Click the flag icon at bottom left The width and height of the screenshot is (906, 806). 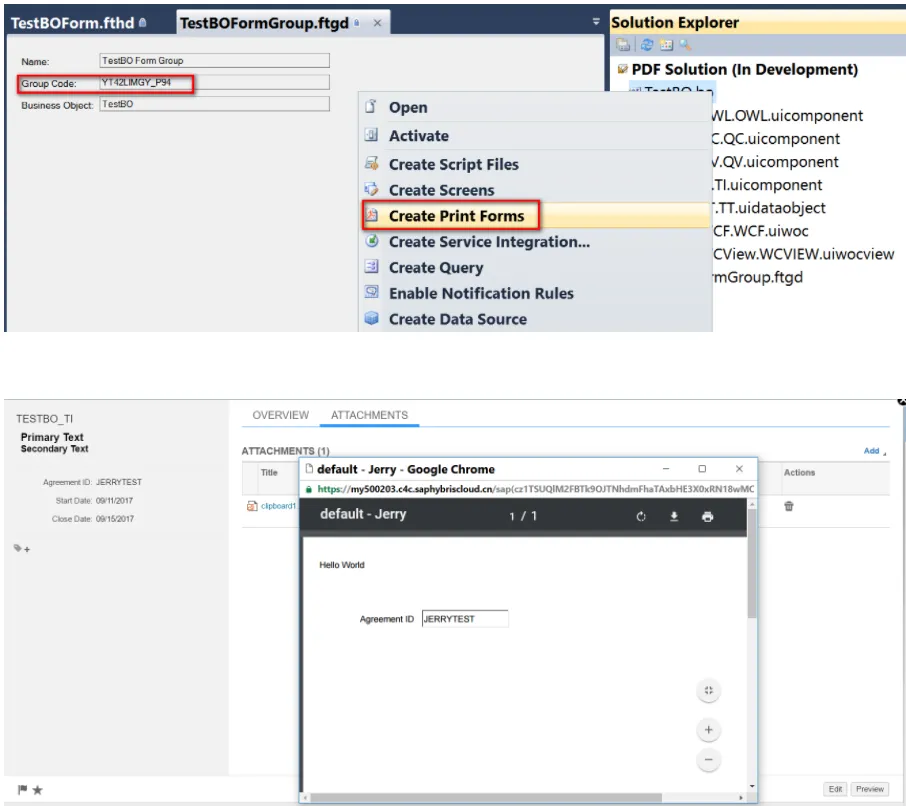23,789
